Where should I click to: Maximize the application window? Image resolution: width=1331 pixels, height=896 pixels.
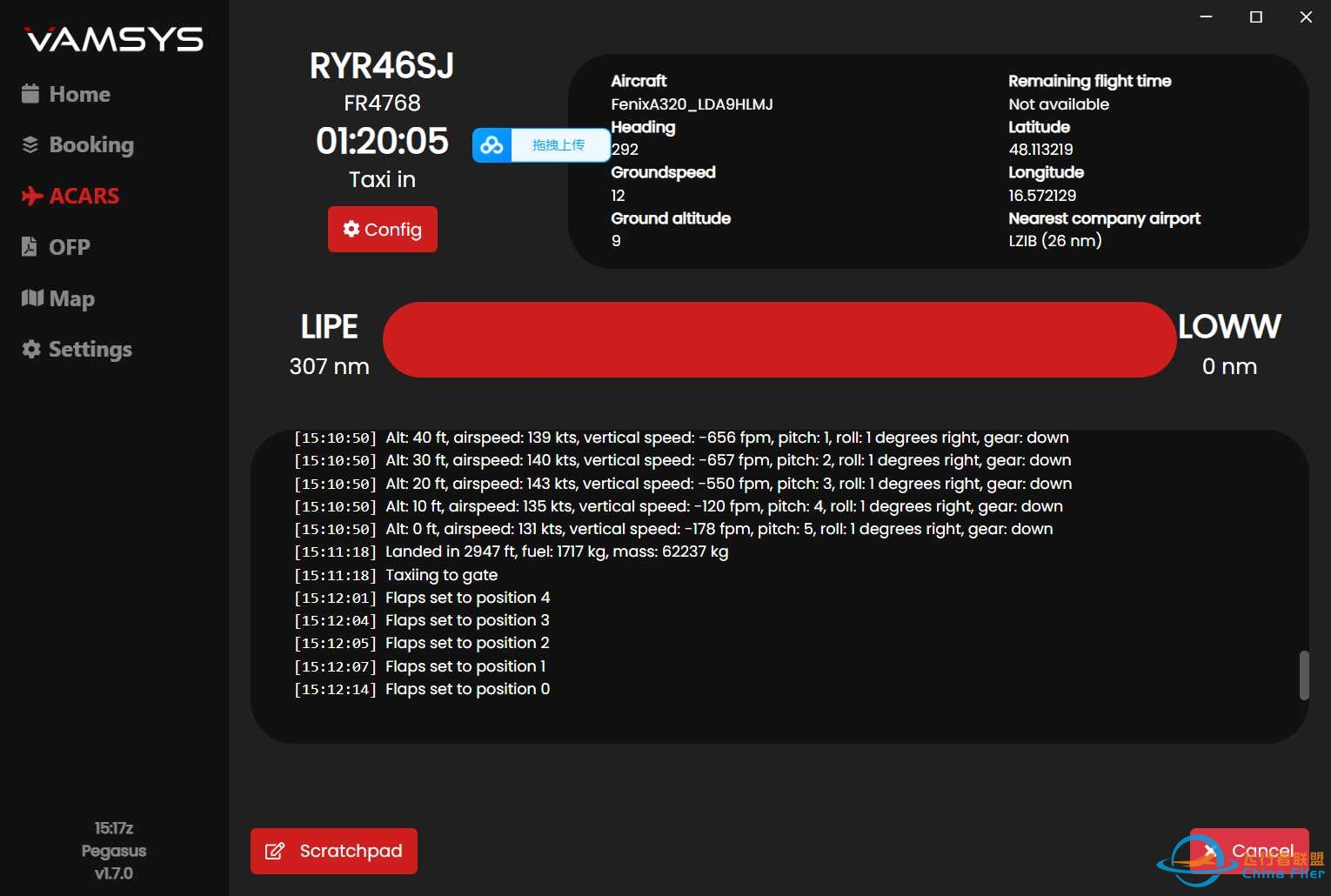[1256, 17]
